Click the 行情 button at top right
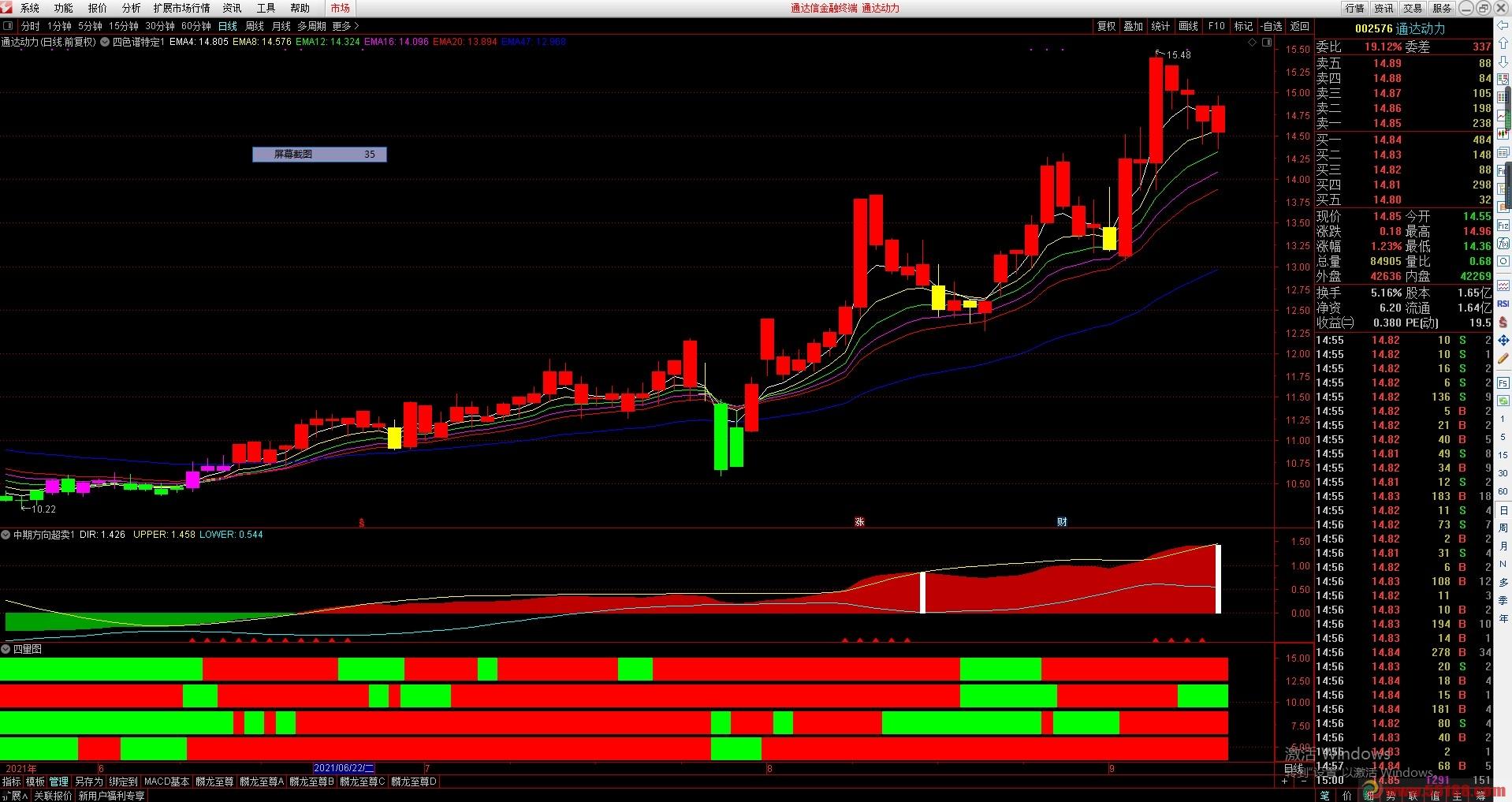The image size is (1512, 802). click(x=1355, y=8)
